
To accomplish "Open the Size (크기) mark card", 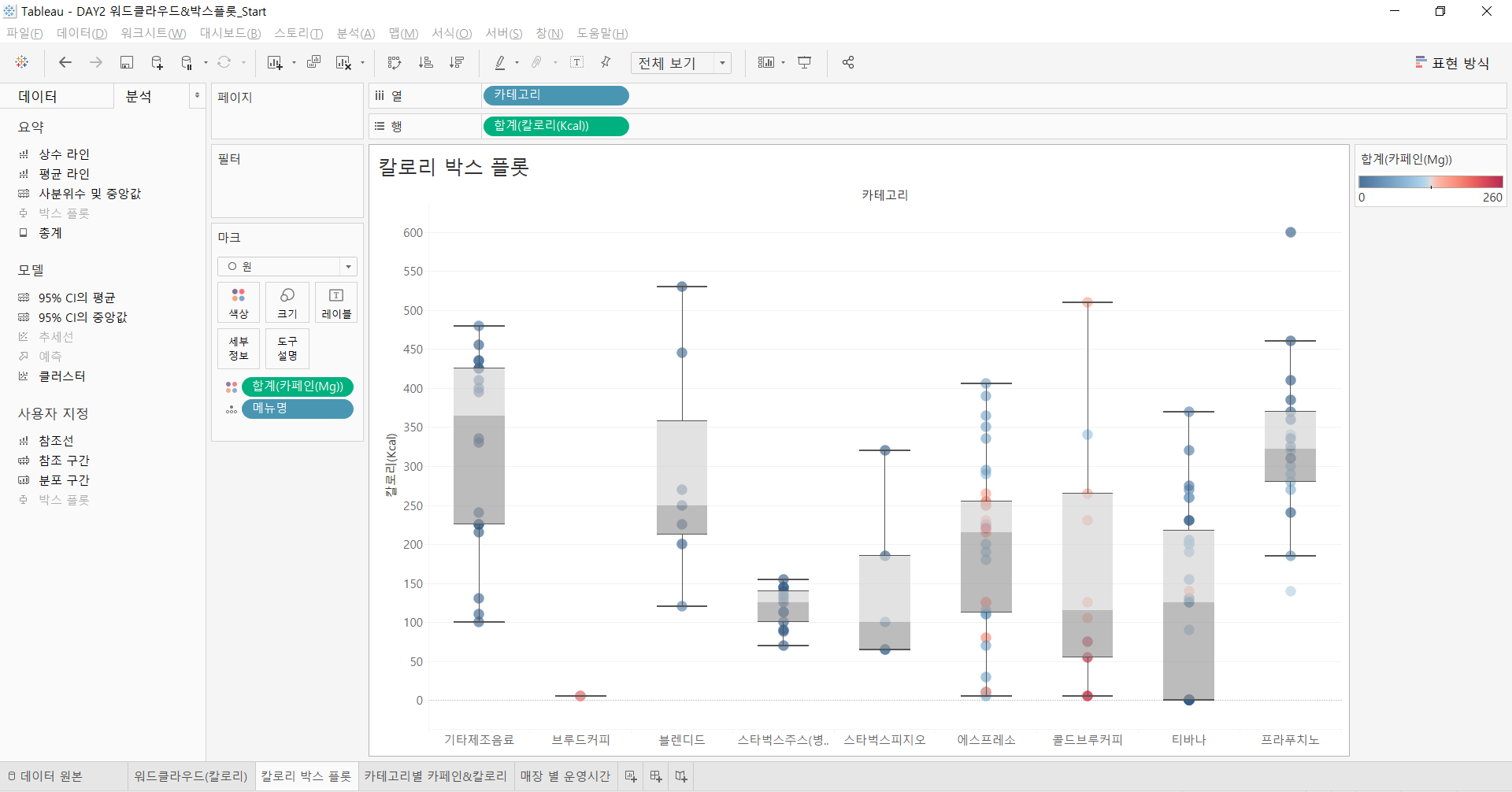I will click(x=287, y=302).
